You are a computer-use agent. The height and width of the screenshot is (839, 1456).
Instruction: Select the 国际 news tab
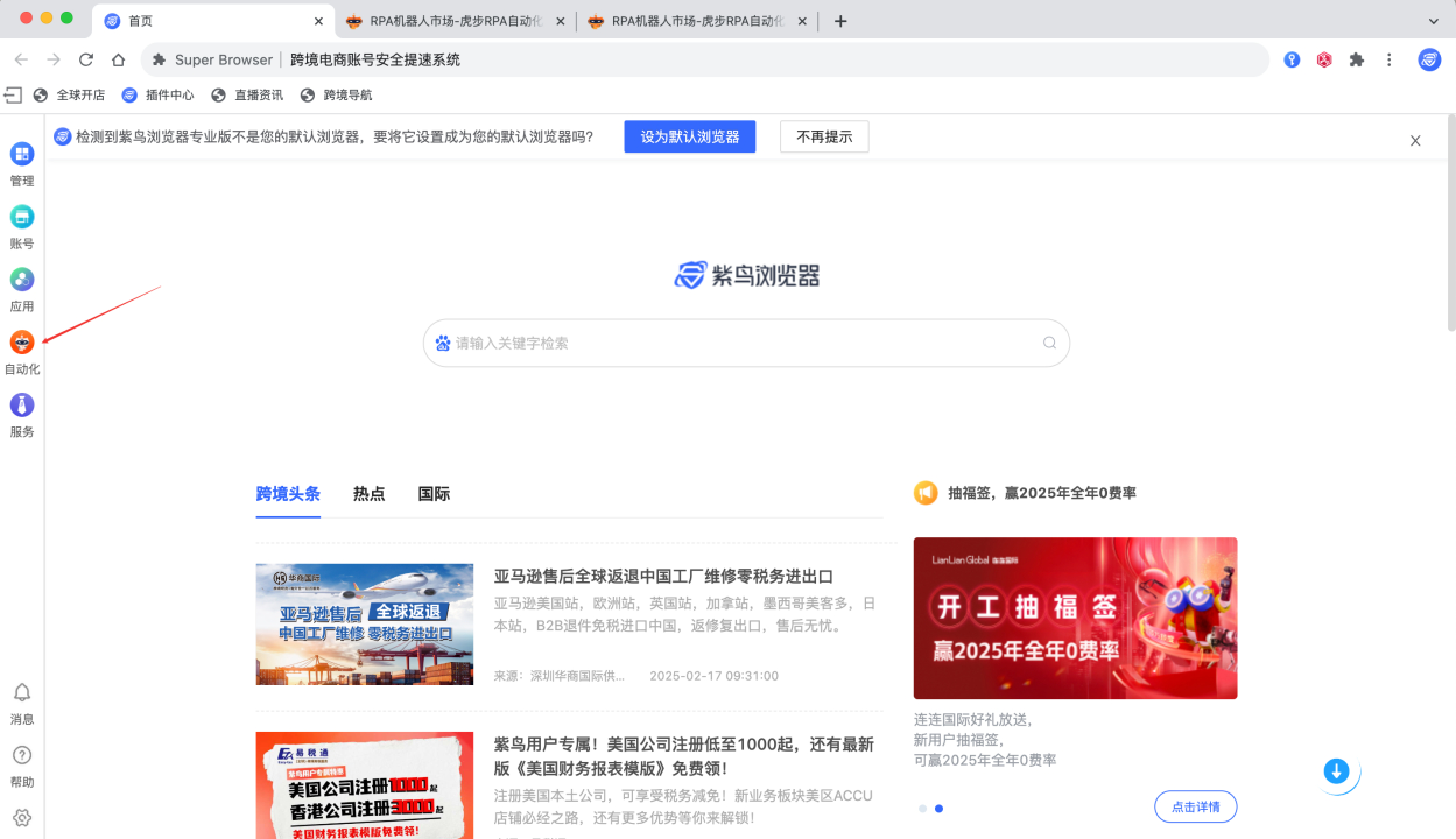(x=434, y=494)
